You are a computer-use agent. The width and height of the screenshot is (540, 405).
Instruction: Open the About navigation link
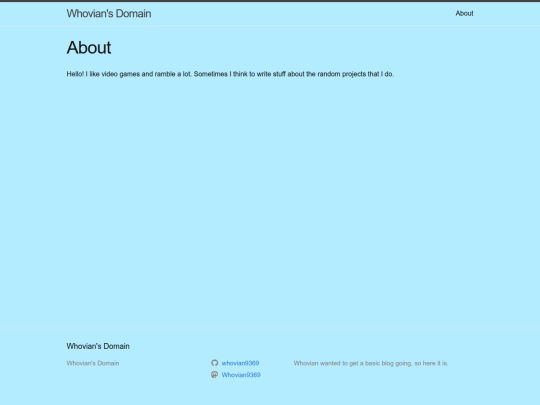464,13
